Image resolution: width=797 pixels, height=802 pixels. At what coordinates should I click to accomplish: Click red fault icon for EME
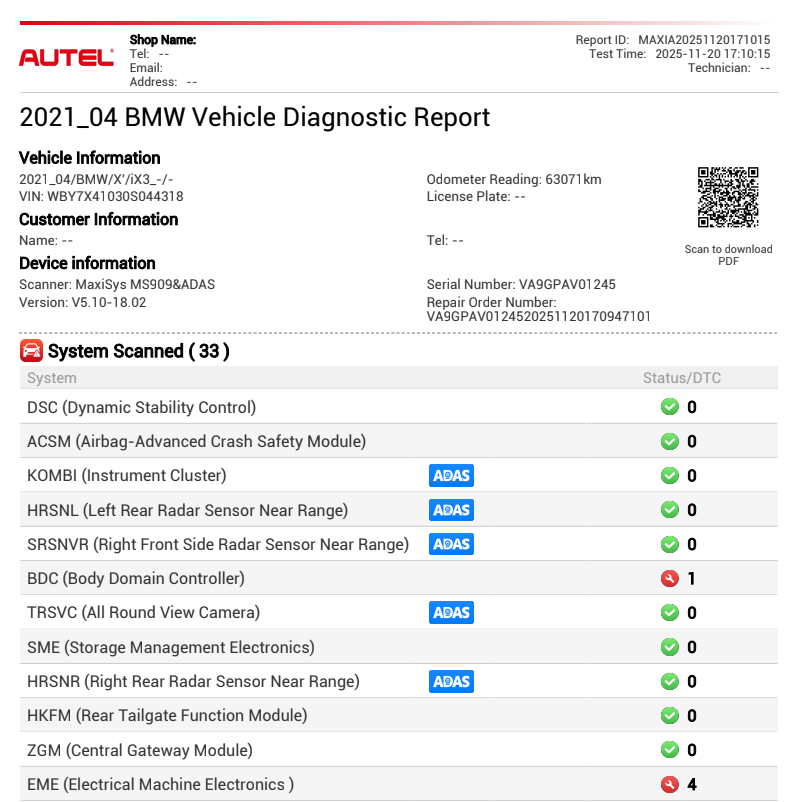point(670,785)
